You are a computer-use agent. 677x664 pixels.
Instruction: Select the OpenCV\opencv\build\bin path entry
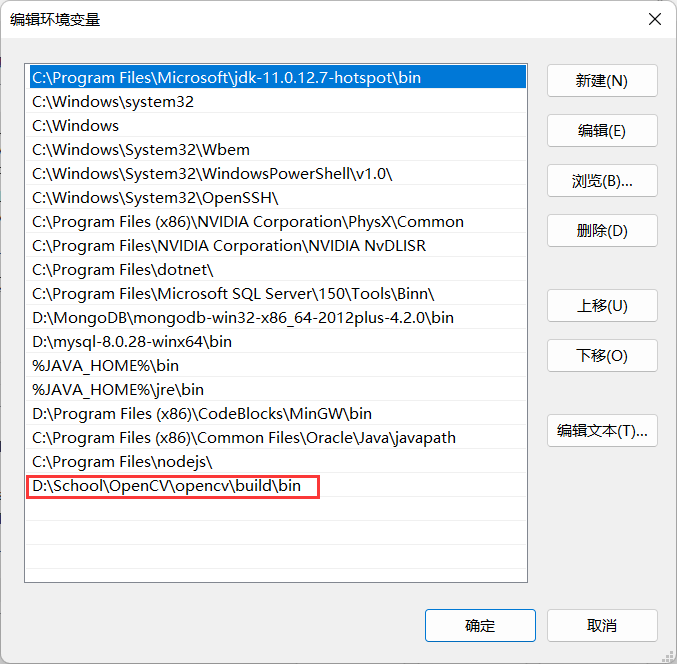point(278,486)
